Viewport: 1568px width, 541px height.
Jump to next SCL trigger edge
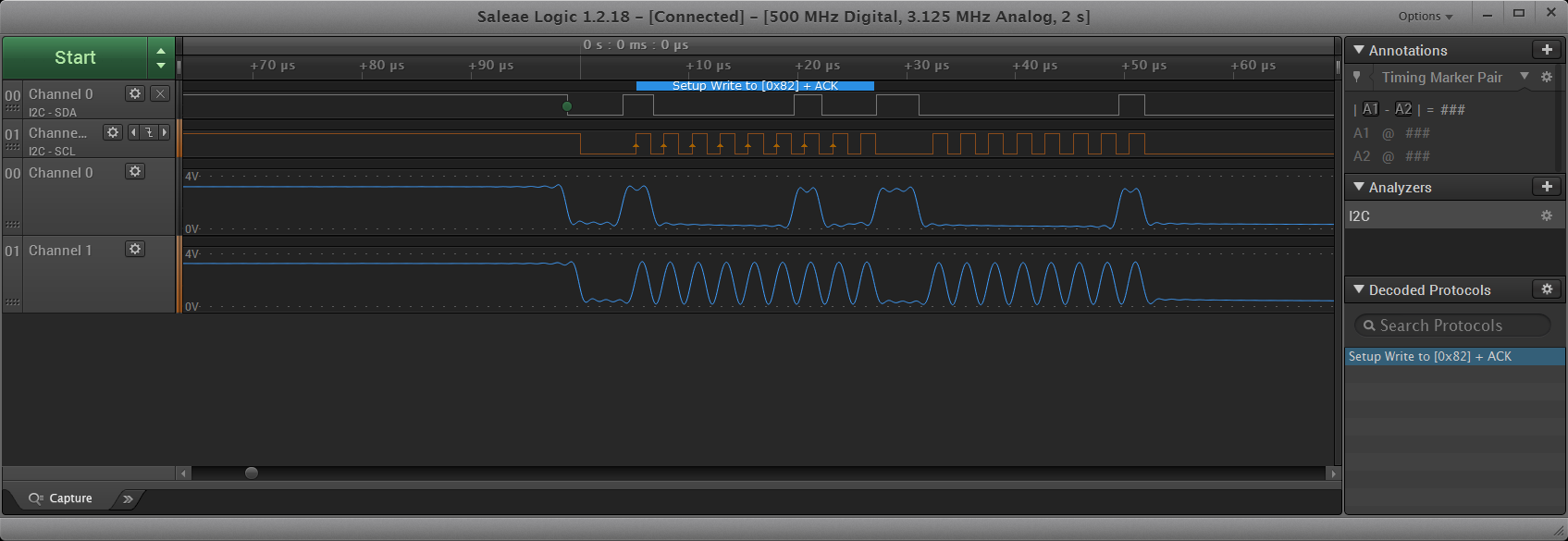coord(165,132)
